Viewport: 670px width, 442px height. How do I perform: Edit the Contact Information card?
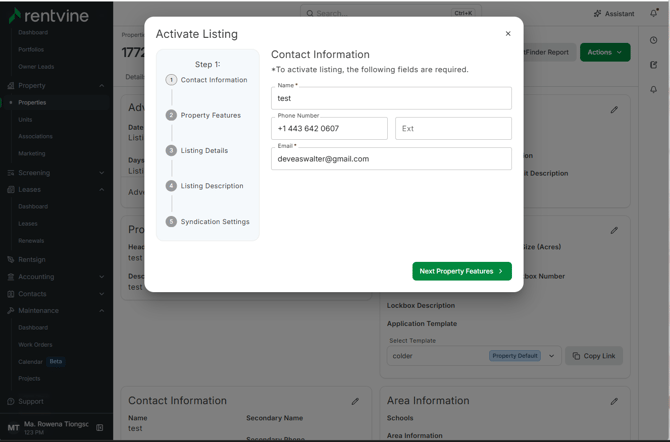tap(355, 401)
